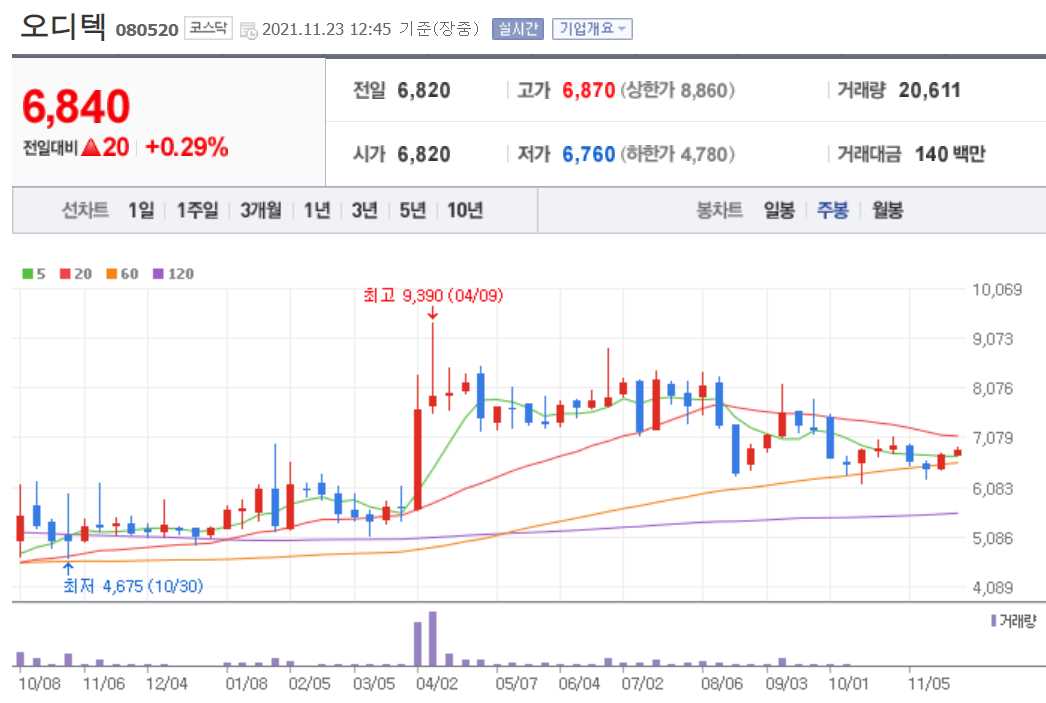Click the 10,069 price axis label
1046x703 pixels.
[x=997, y=289]
